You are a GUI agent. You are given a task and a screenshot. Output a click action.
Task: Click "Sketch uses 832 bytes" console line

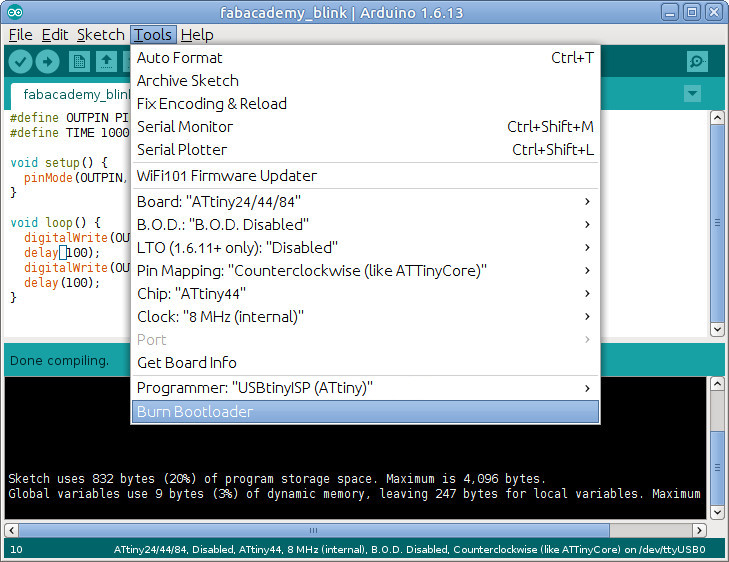coord(277,479)
